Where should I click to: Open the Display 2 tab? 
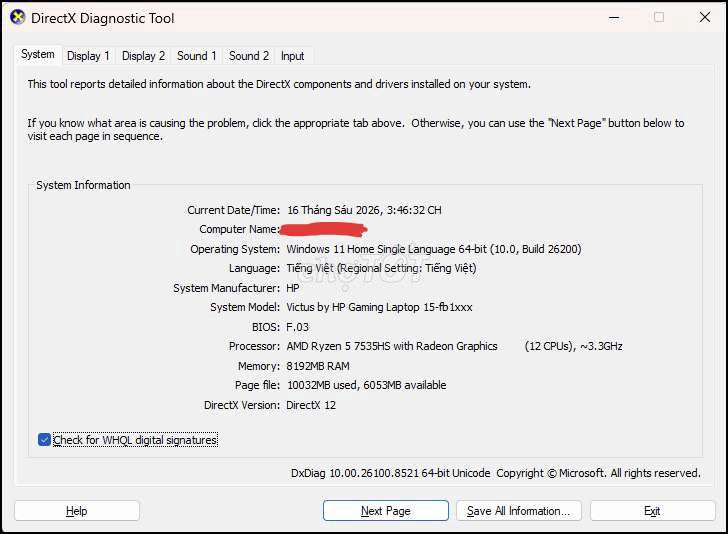click(143, 56)
